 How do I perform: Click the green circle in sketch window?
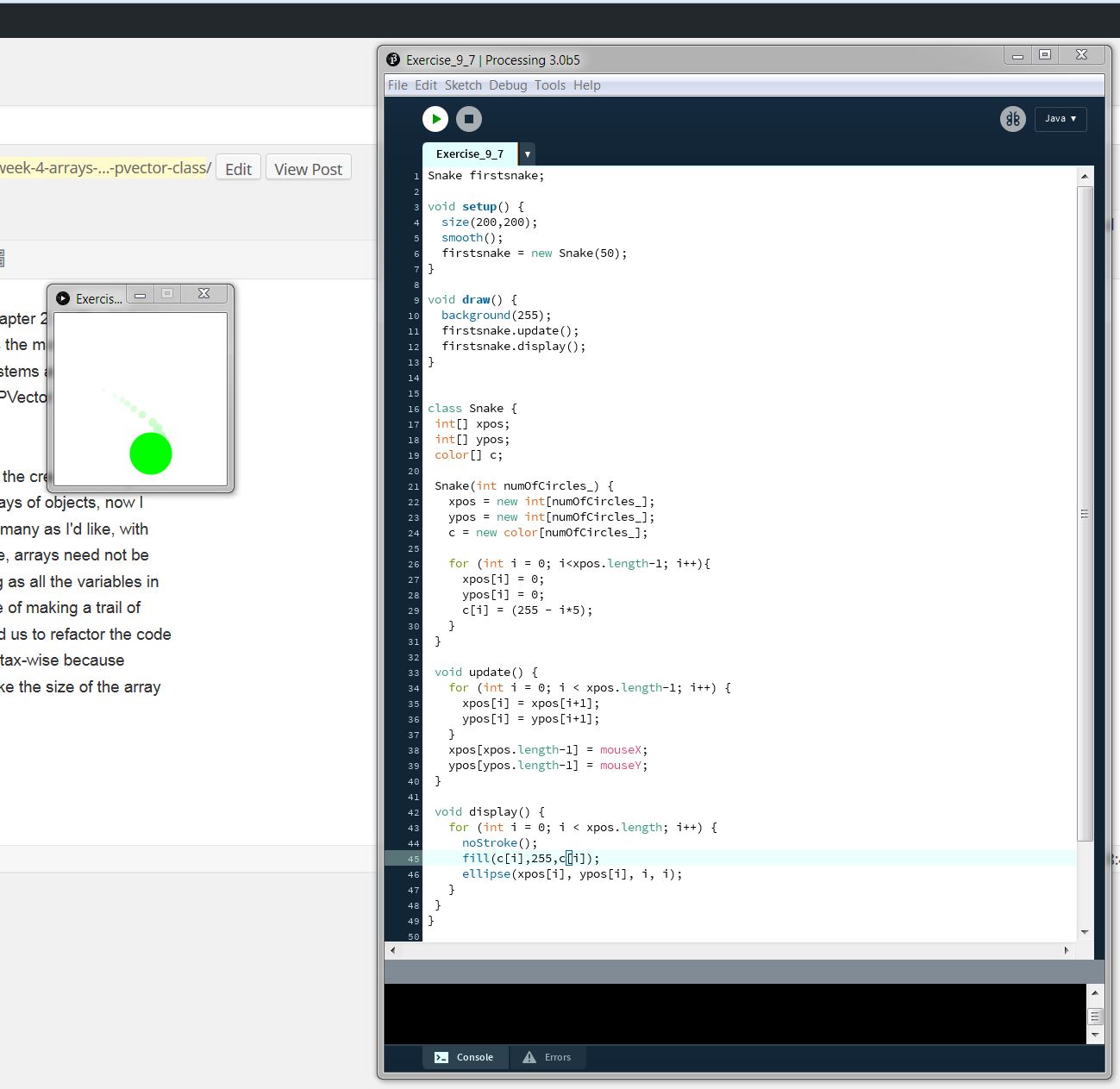point(151,454)
